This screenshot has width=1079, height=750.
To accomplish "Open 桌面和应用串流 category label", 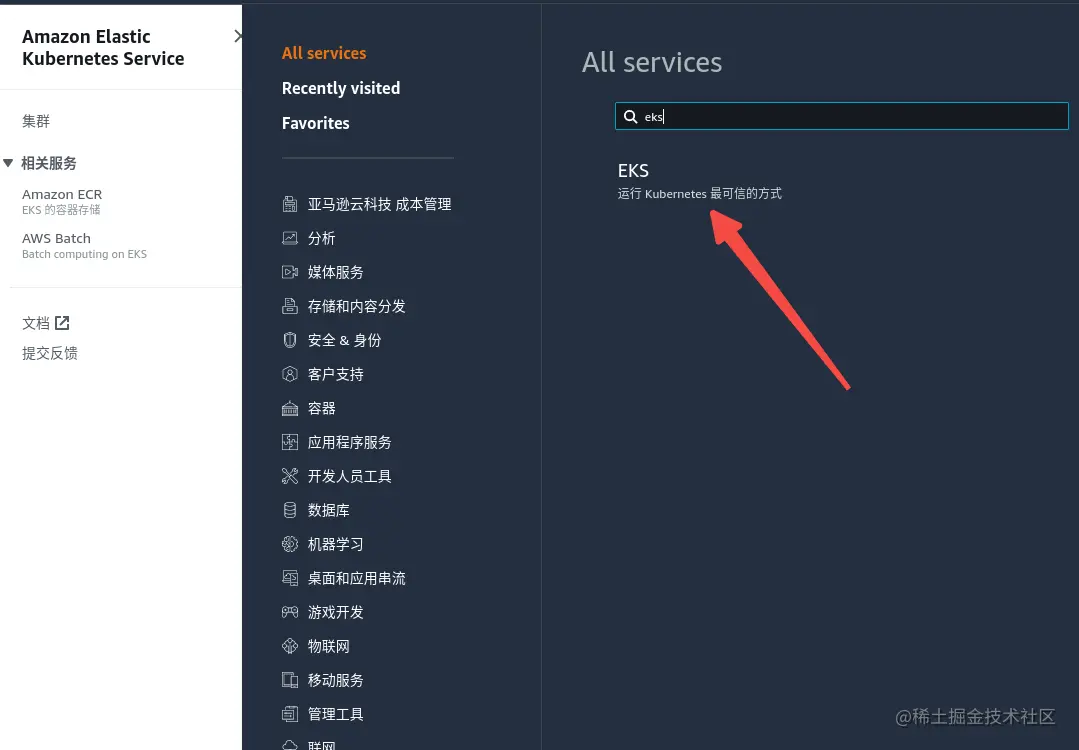I will click(x=356, y=578).
